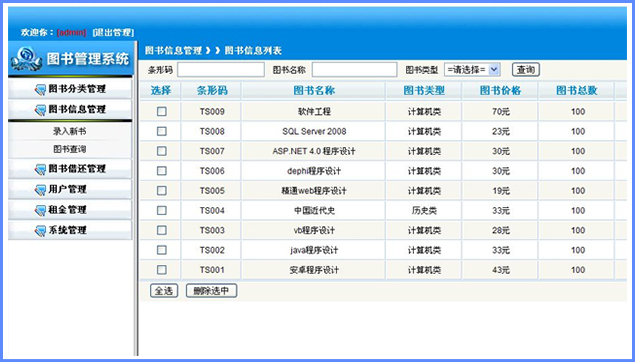Focus the 条形码 barcode input field
This screenshot has height=362, width=636.
[x=221, y=70]
